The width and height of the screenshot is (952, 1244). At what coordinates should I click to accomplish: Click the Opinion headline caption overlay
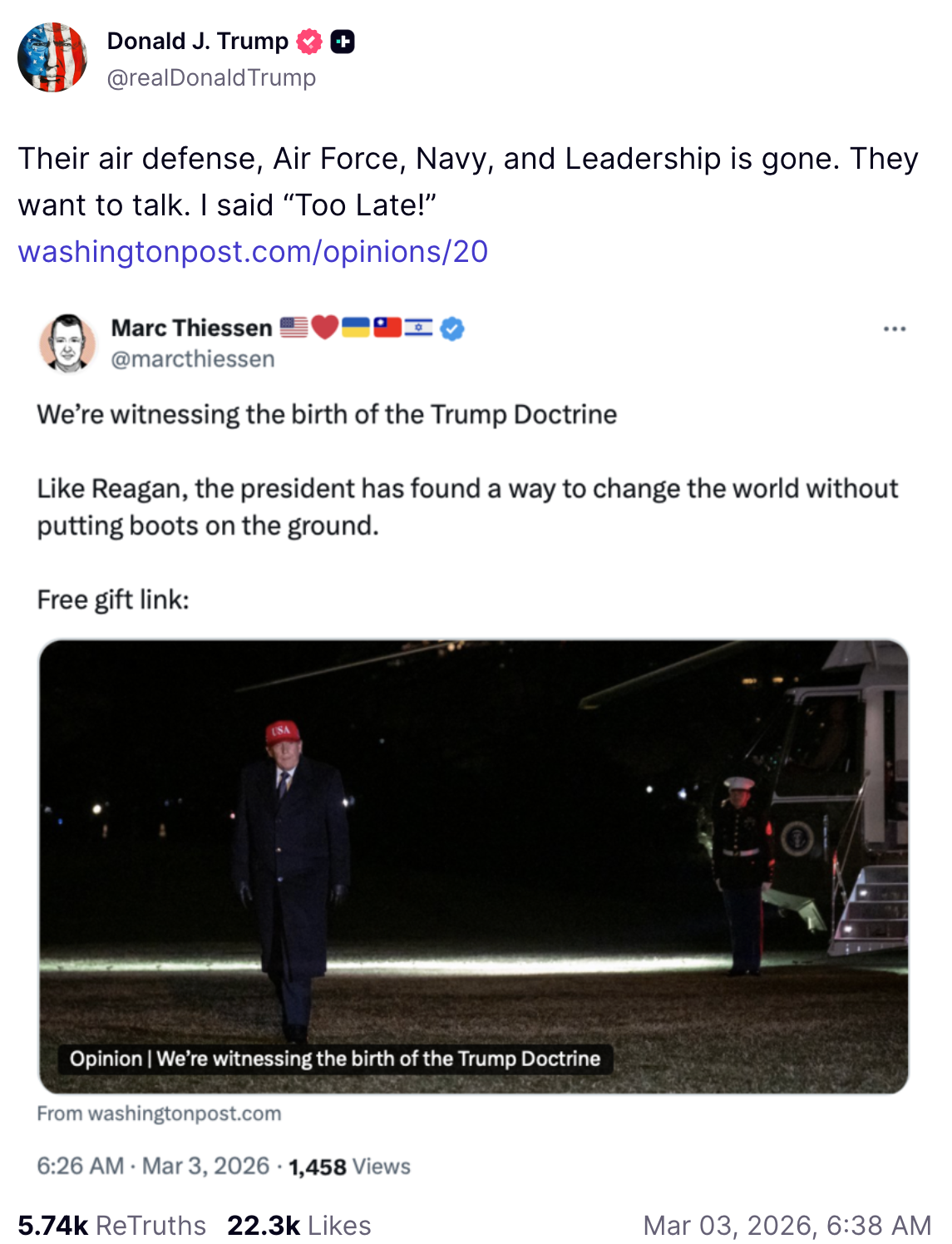tap(335, 1059)
